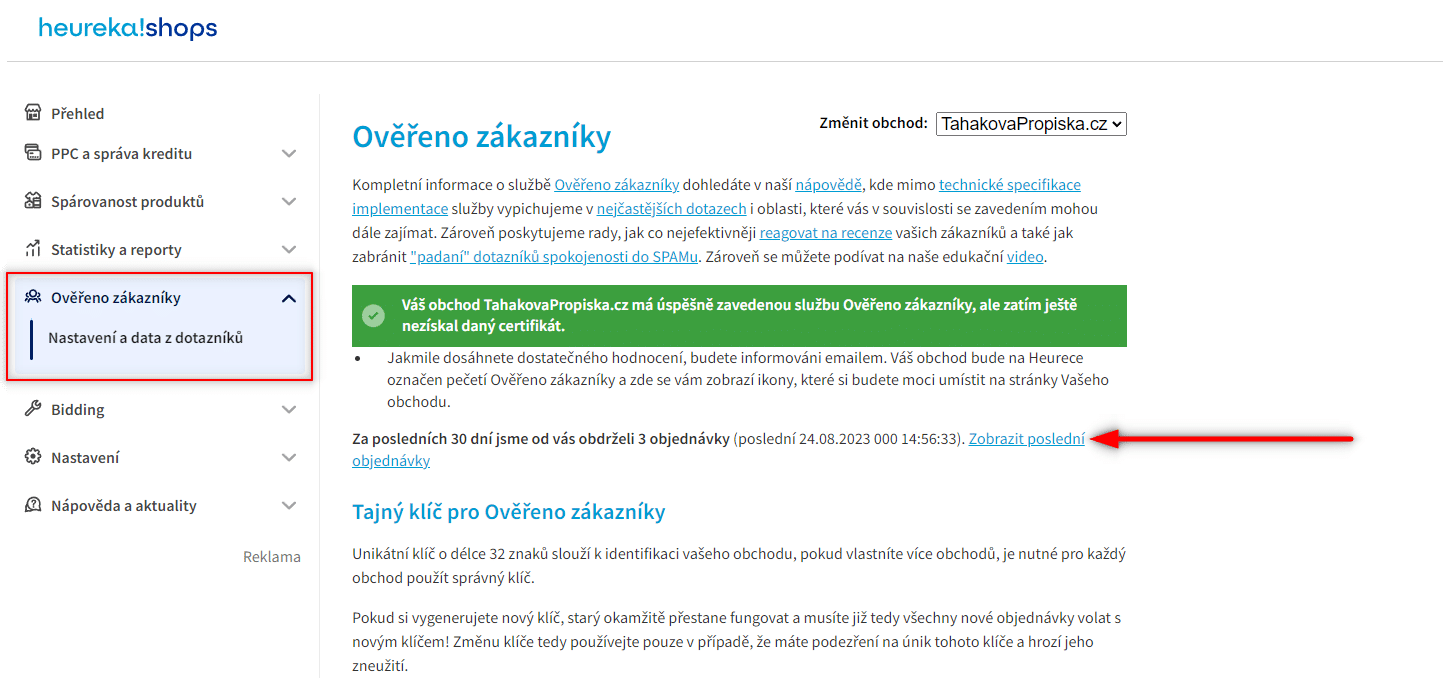Screen dimensions: 1443x678
Task: Open the "padaní" dotazníků spokojenosti do SPAMu link
Action: coord(554,257)
